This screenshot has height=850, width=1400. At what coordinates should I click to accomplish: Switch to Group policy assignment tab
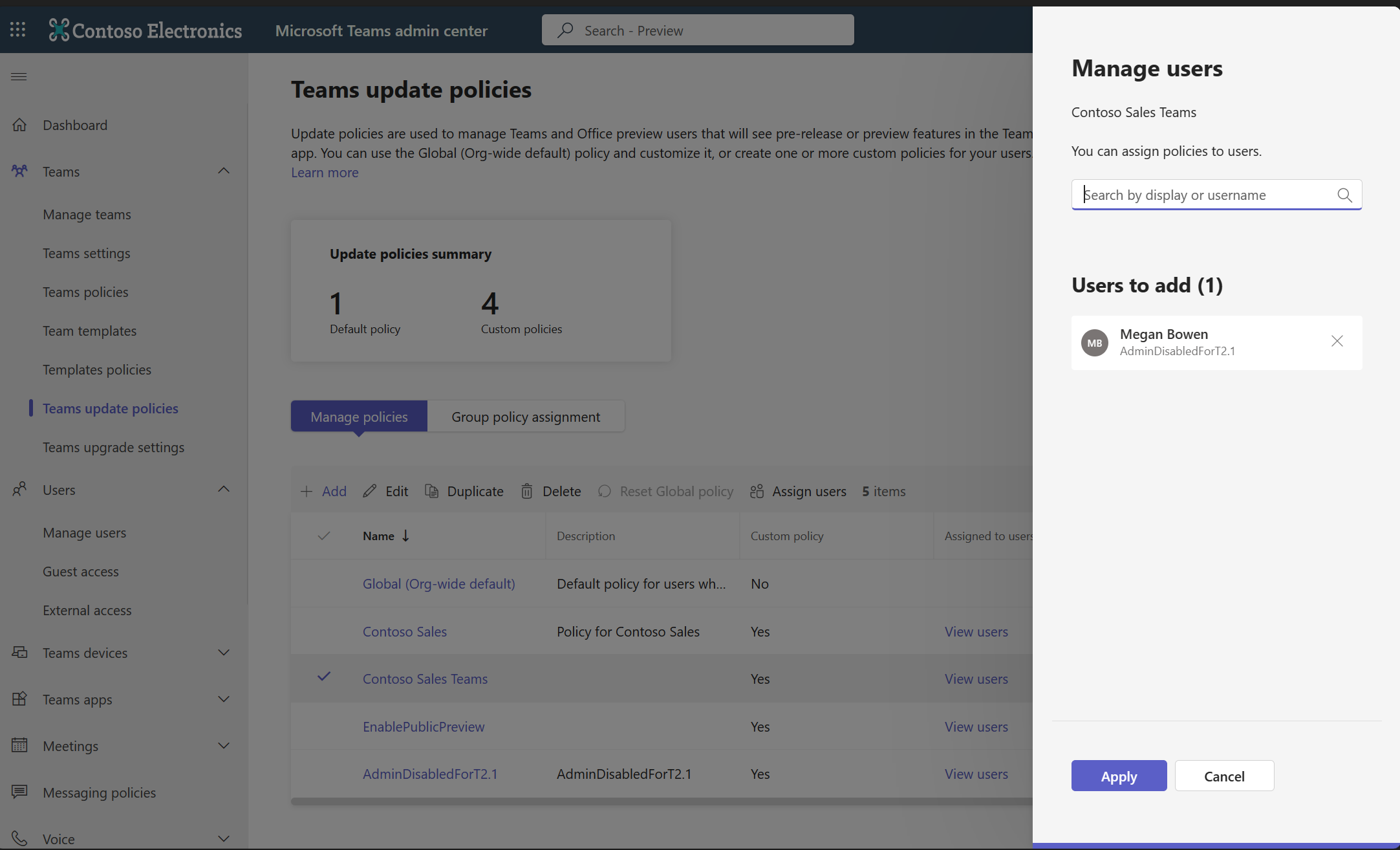(525, 416)
